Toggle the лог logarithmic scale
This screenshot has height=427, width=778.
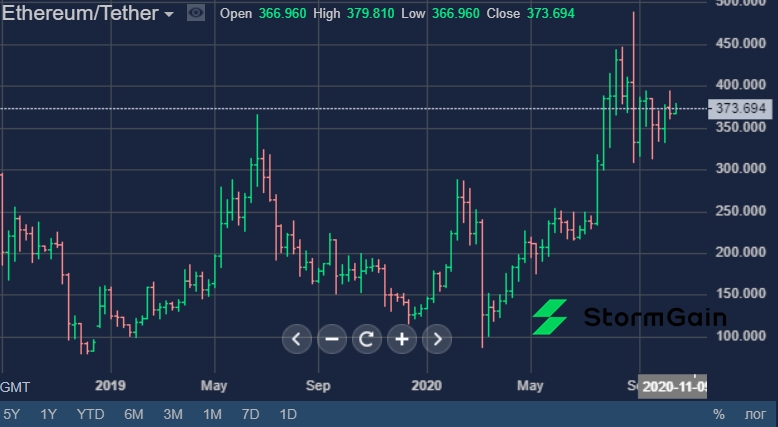pyautogui.click(x=755, y=414)
